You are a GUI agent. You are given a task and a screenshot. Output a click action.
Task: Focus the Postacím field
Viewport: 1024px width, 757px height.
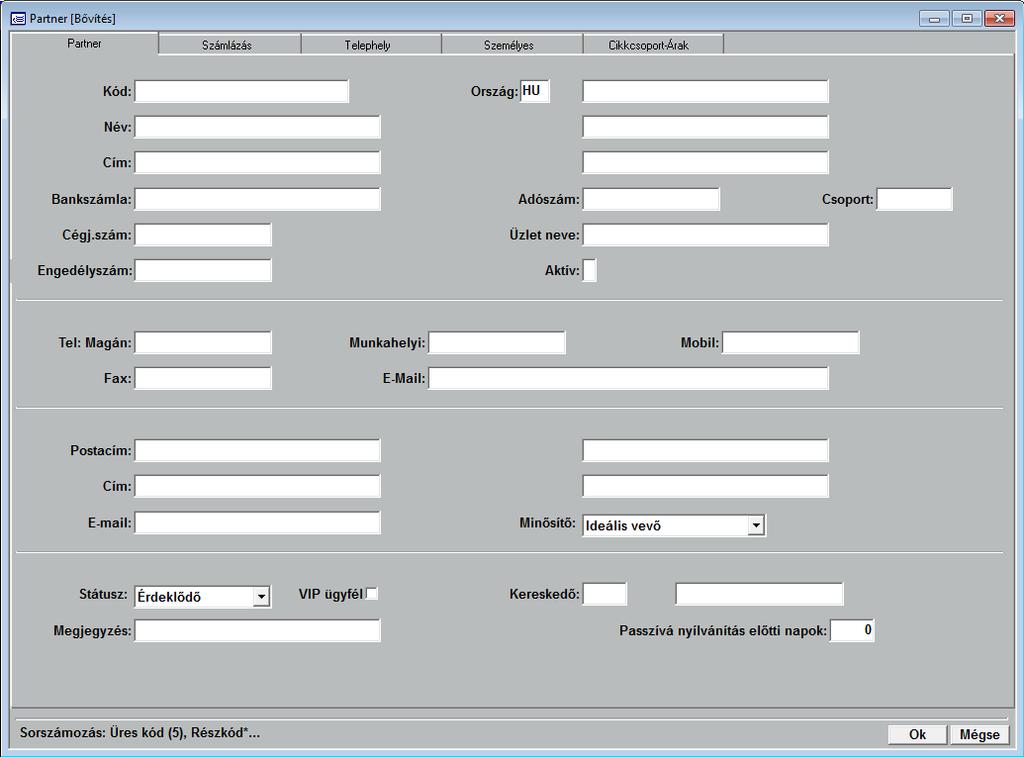click(257, 451)
